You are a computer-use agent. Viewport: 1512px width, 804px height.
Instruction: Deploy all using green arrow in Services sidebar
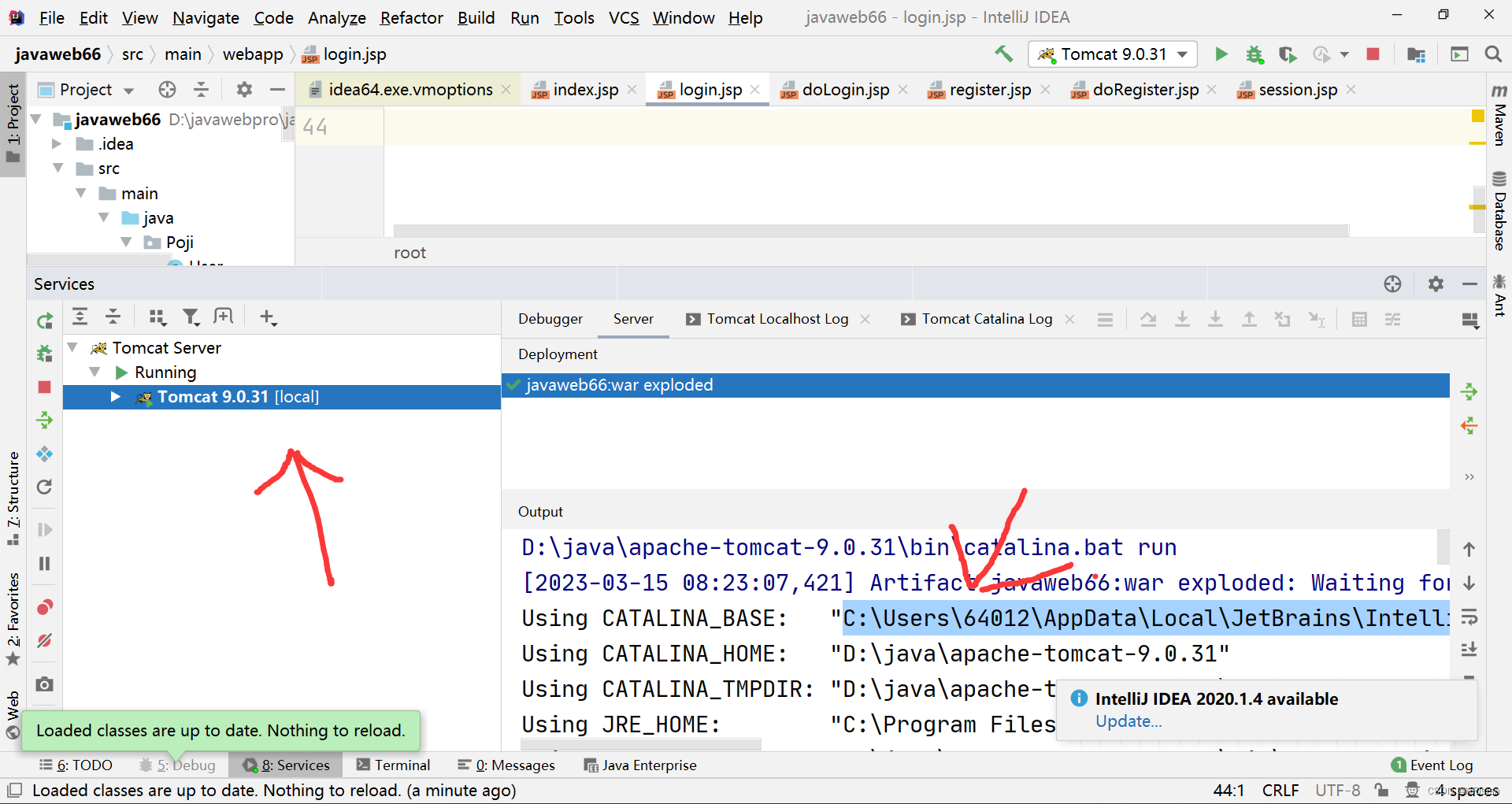(45, 420)
